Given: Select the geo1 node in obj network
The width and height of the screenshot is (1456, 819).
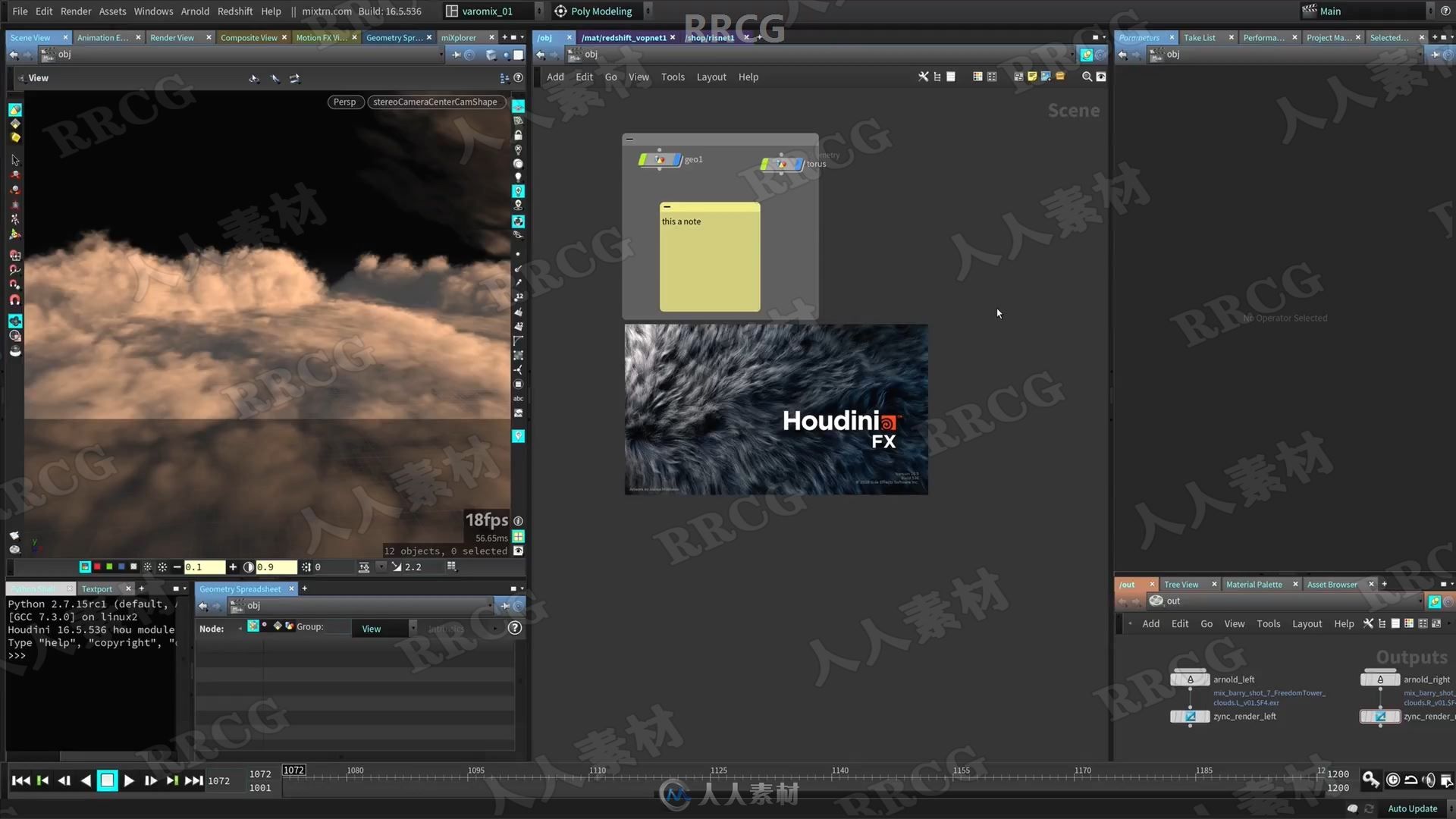Looking at the screenshot, I should (x=660, y=160).
